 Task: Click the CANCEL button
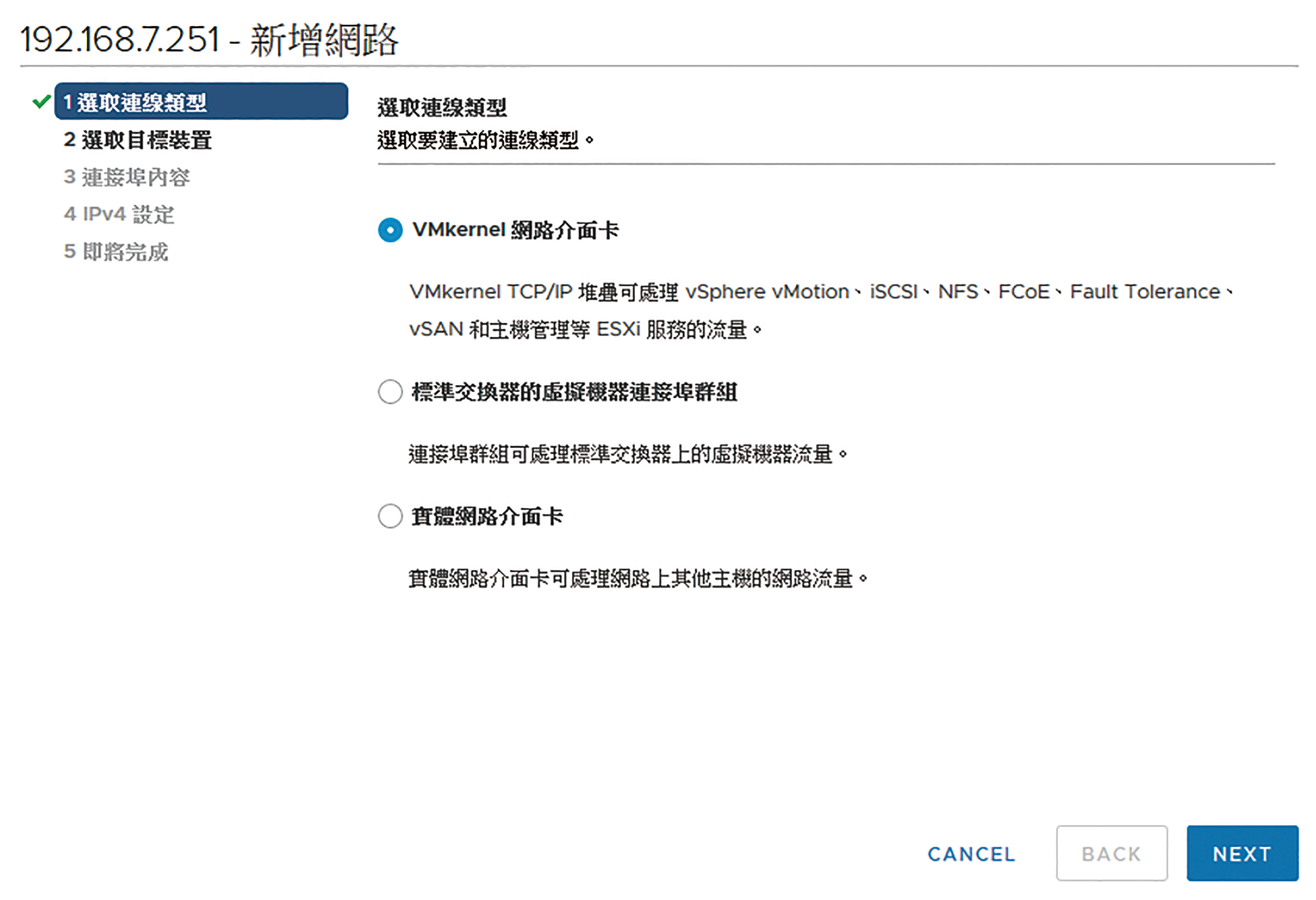pyautogui.click(x=972, y=854)
